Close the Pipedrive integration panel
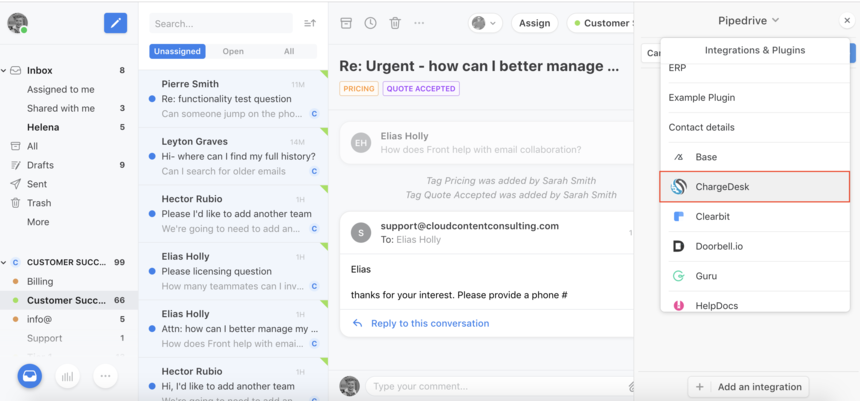860x401 pixels. tap(846, 20)
